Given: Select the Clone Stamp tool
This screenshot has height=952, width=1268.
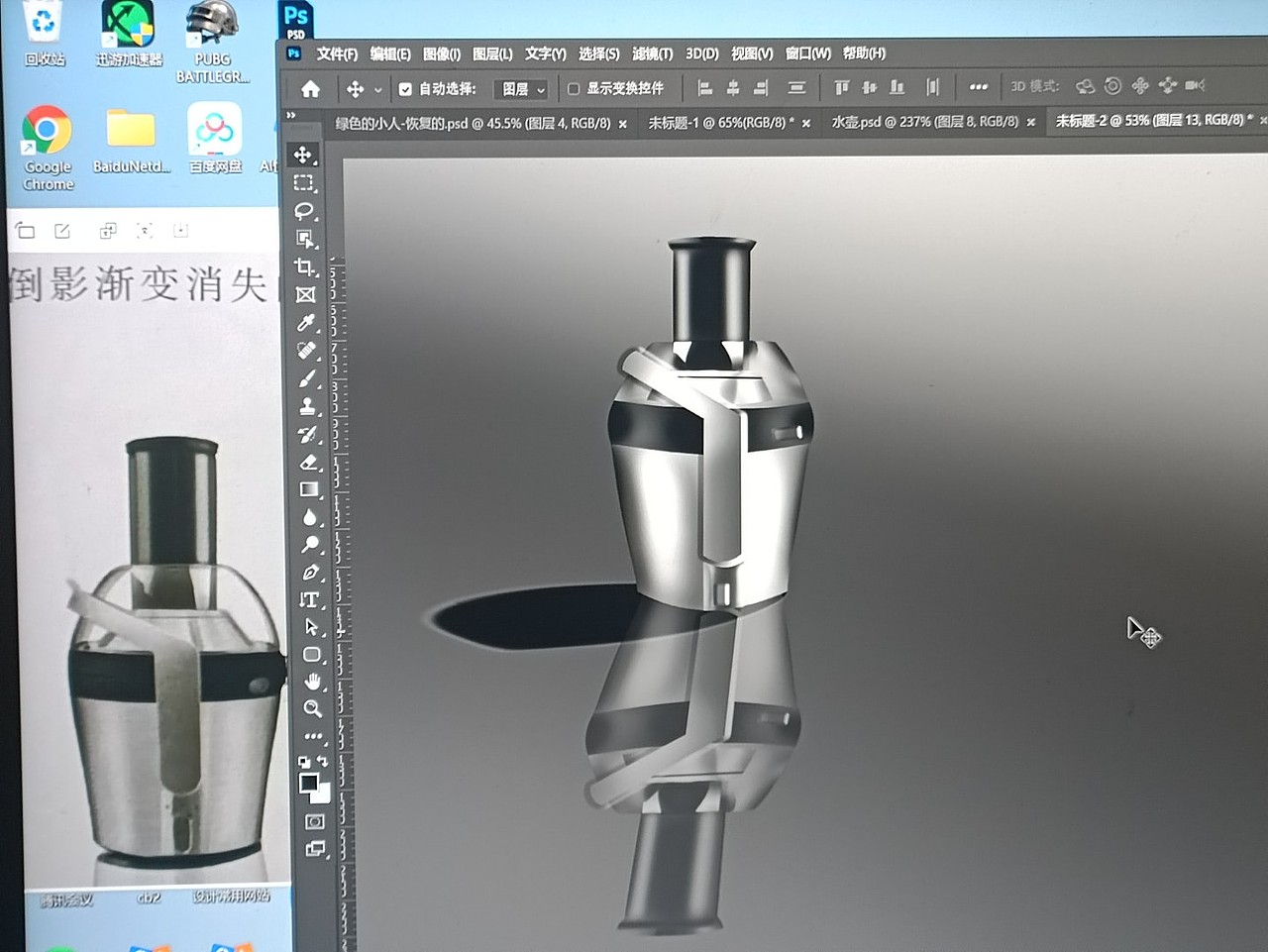Looking at the screenshot, I should (x=308, y=406).
